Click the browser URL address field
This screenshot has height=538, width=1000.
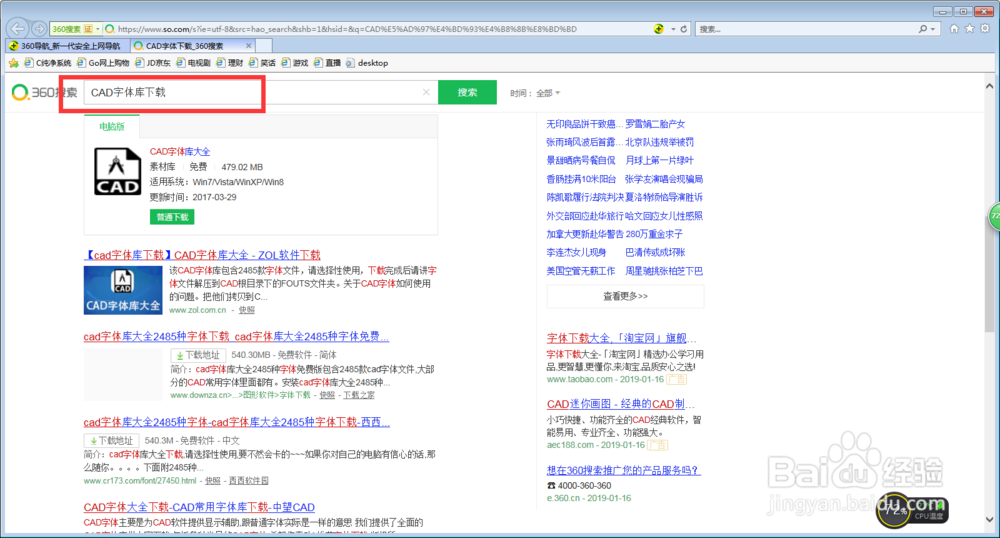(x=383, y=29)
